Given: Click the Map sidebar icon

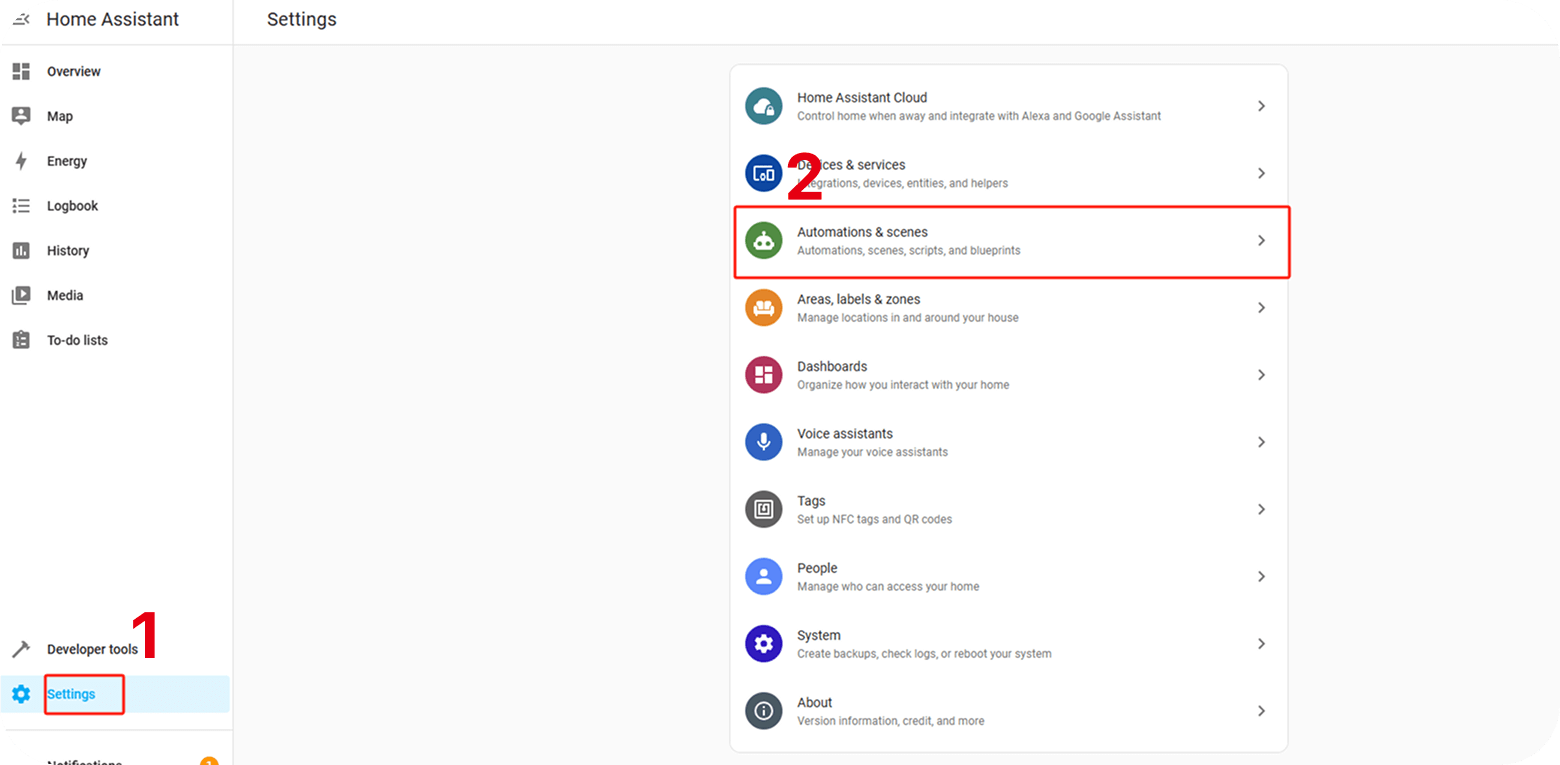Looking at the screenshot, I should tap(21, 116).
